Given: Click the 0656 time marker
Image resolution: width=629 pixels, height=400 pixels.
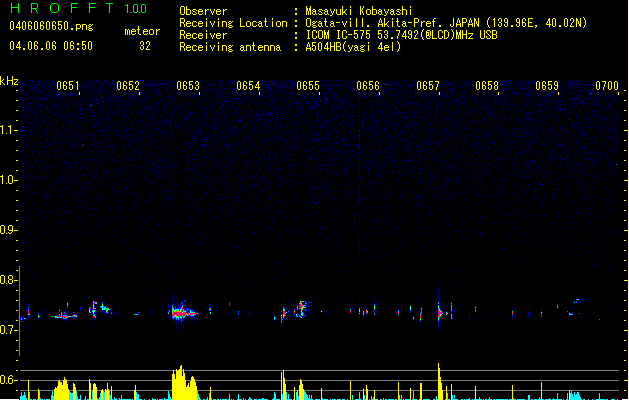Looking at the screenshot, I should 368,86.
